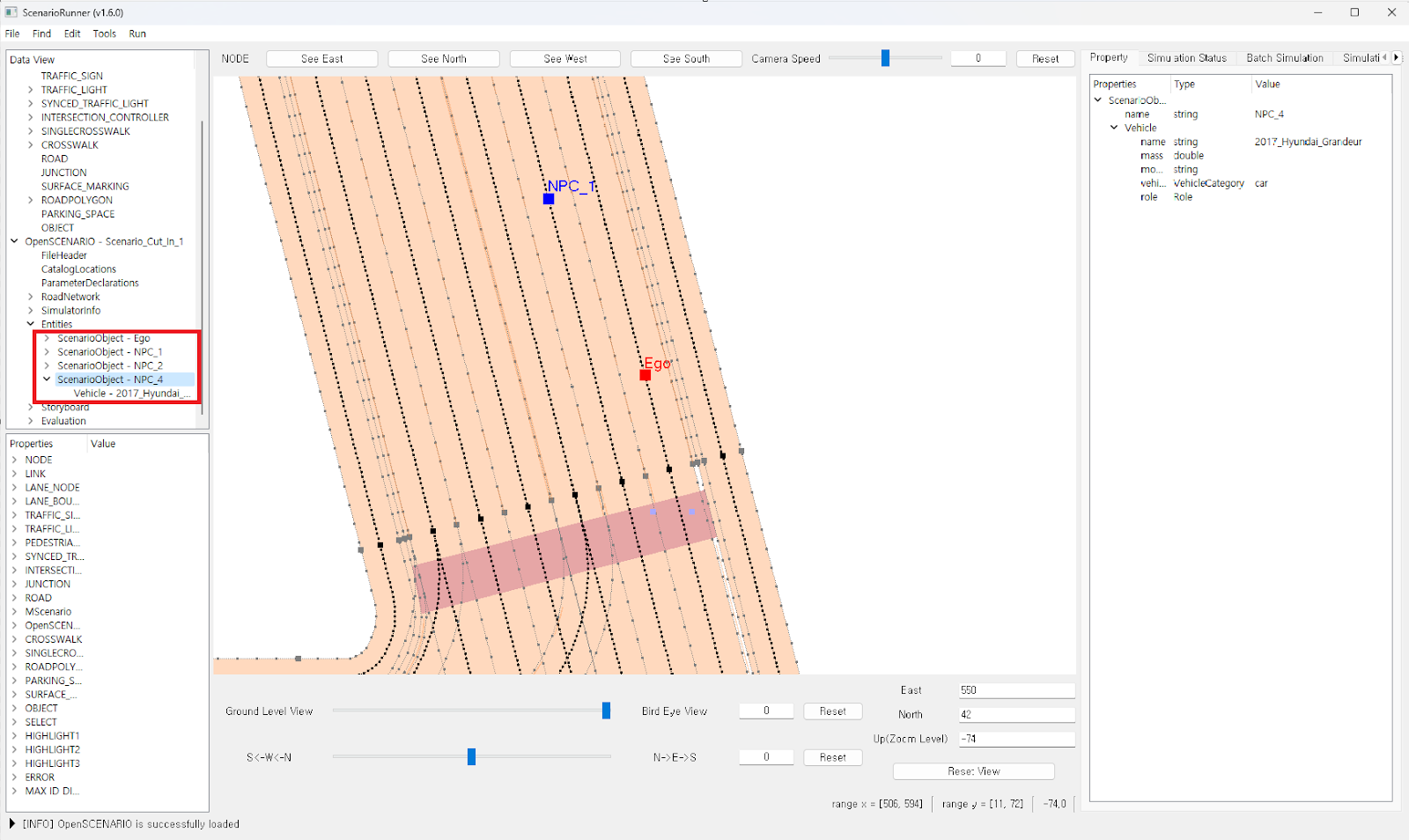
Task: Expand the TRAFFIC_LIGHT tree node
Action: [31, 90]
